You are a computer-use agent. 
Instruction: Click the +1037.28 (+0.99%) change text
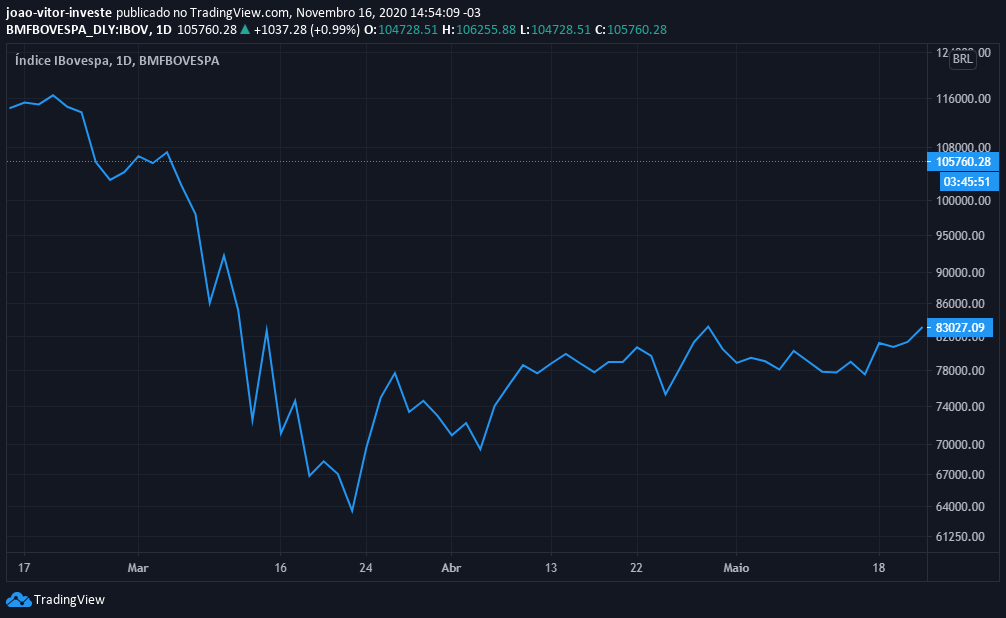(307, 30)
